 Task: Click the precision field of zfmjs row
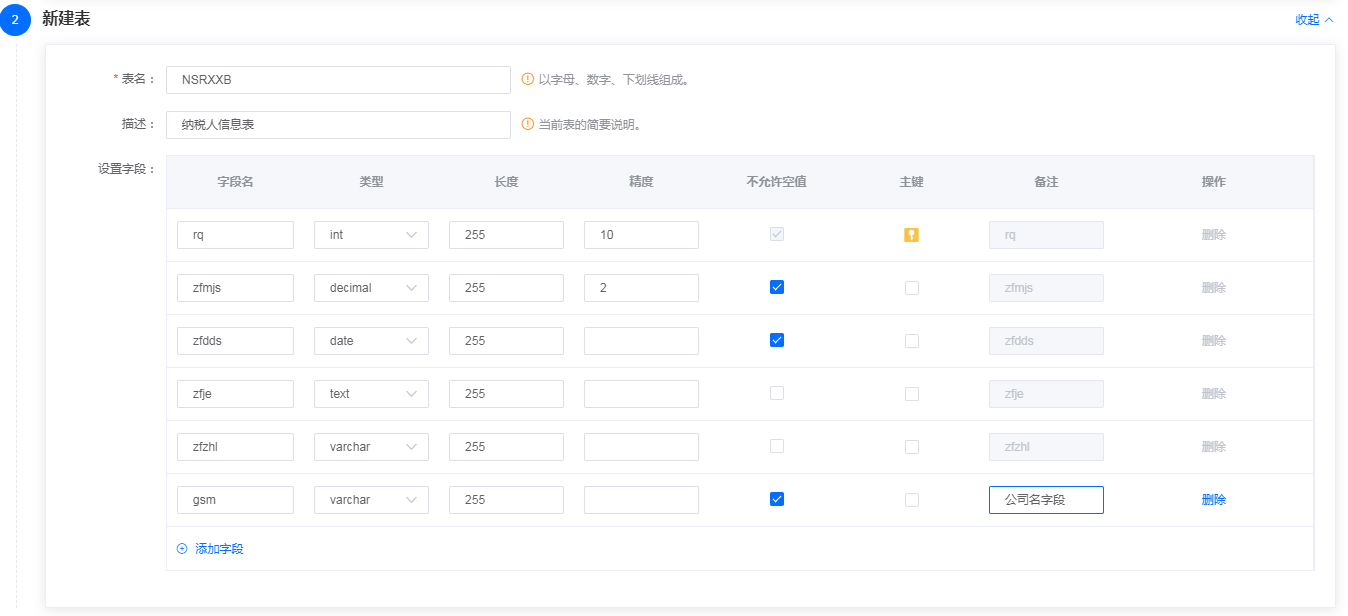pos(641,288)
